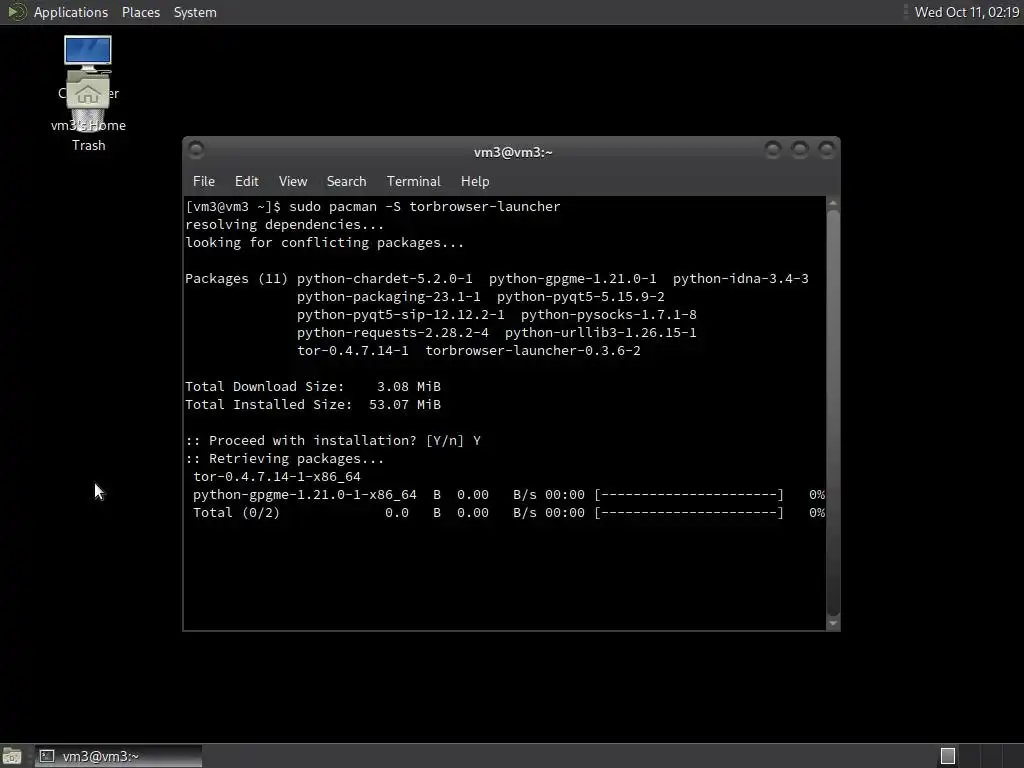The image size is (1024, 768).
Task: Minimize the terminal window
Action: (773, 150)
